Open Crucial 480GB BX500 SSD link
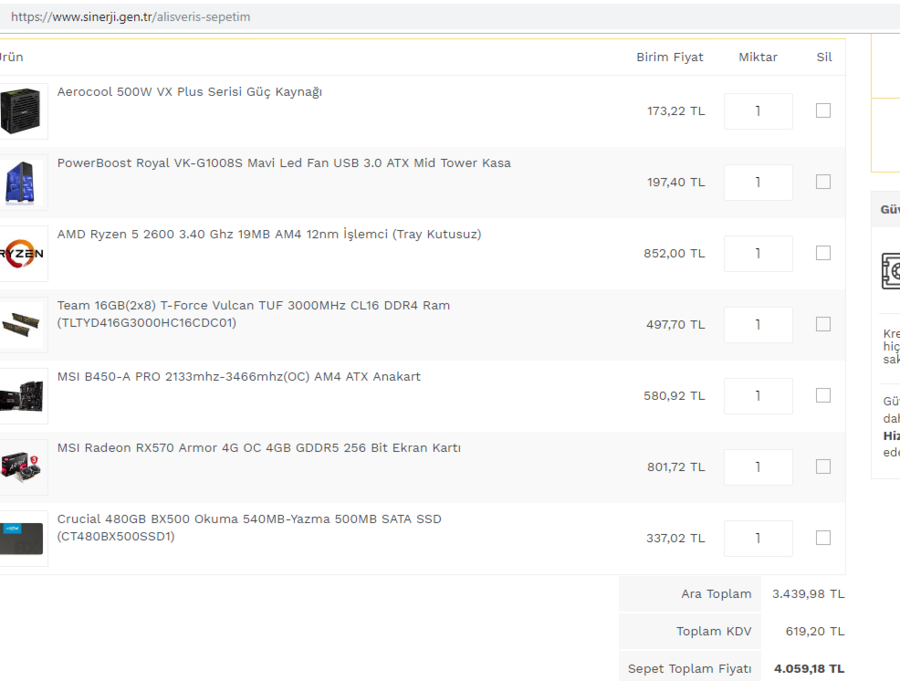 tap(249, 528)
